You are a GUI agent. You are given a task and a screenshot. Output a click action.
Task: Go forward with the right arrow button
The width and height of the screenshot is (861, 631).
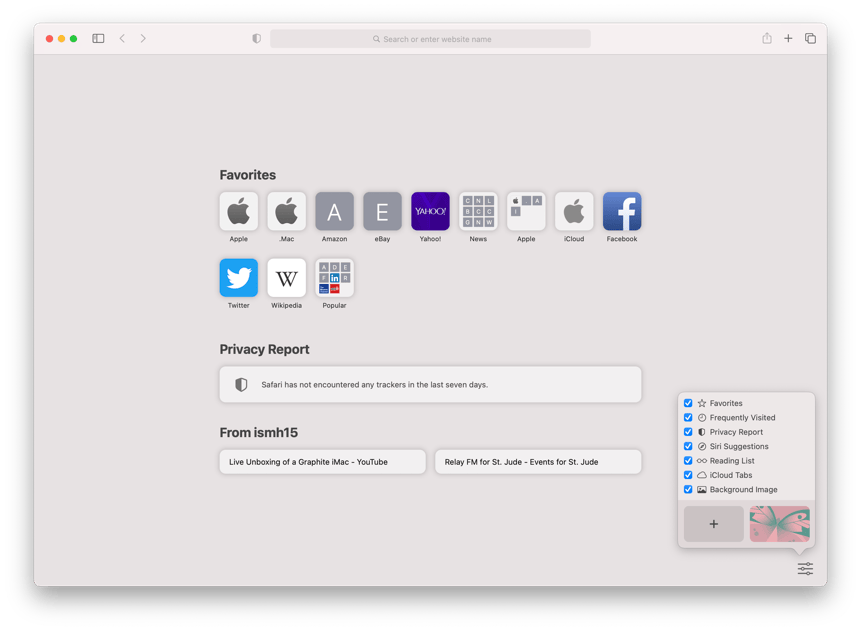(143, 38)
